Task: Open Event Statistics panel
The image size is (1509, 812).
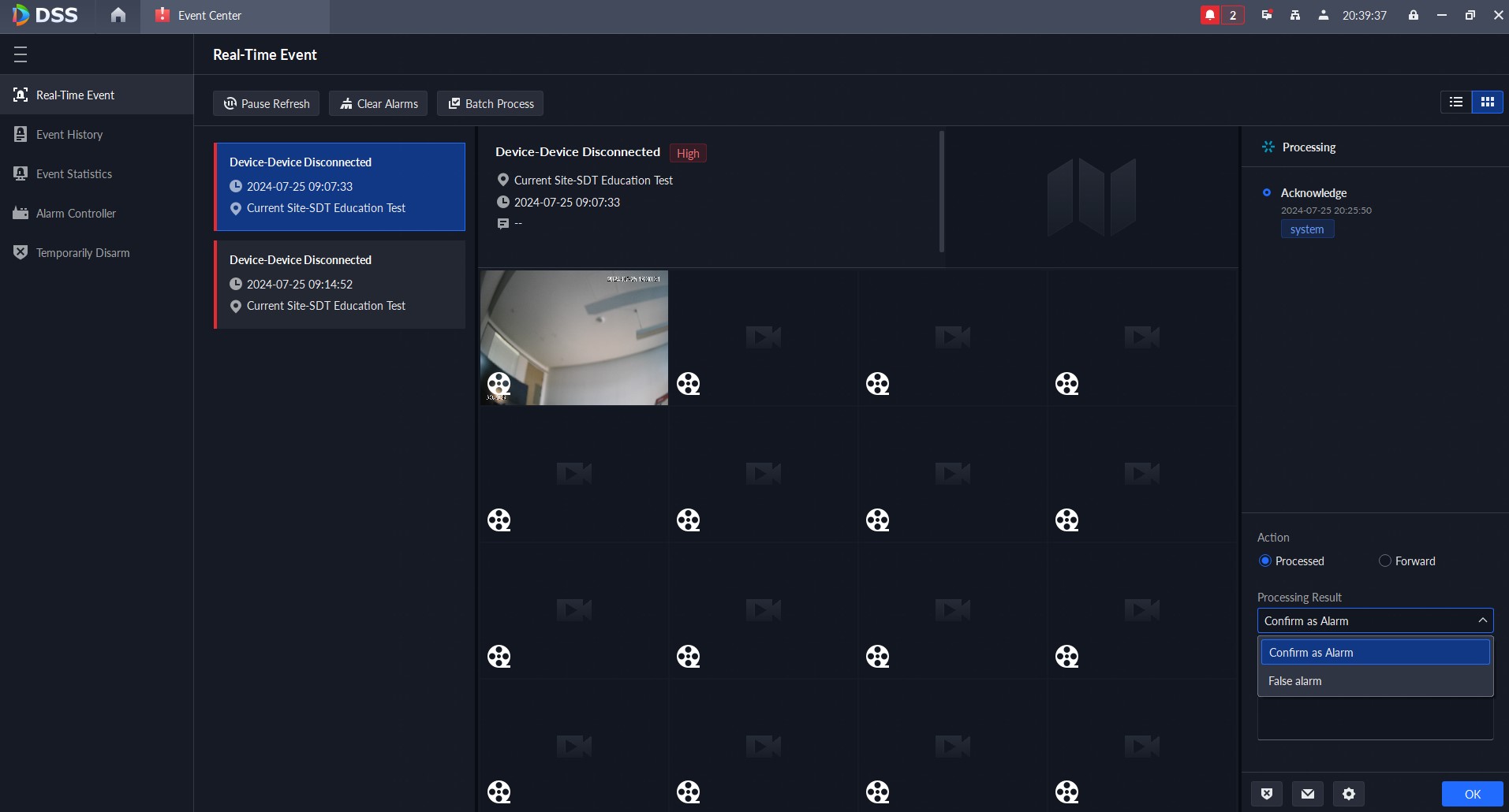Action: click(x=76, y=173)
